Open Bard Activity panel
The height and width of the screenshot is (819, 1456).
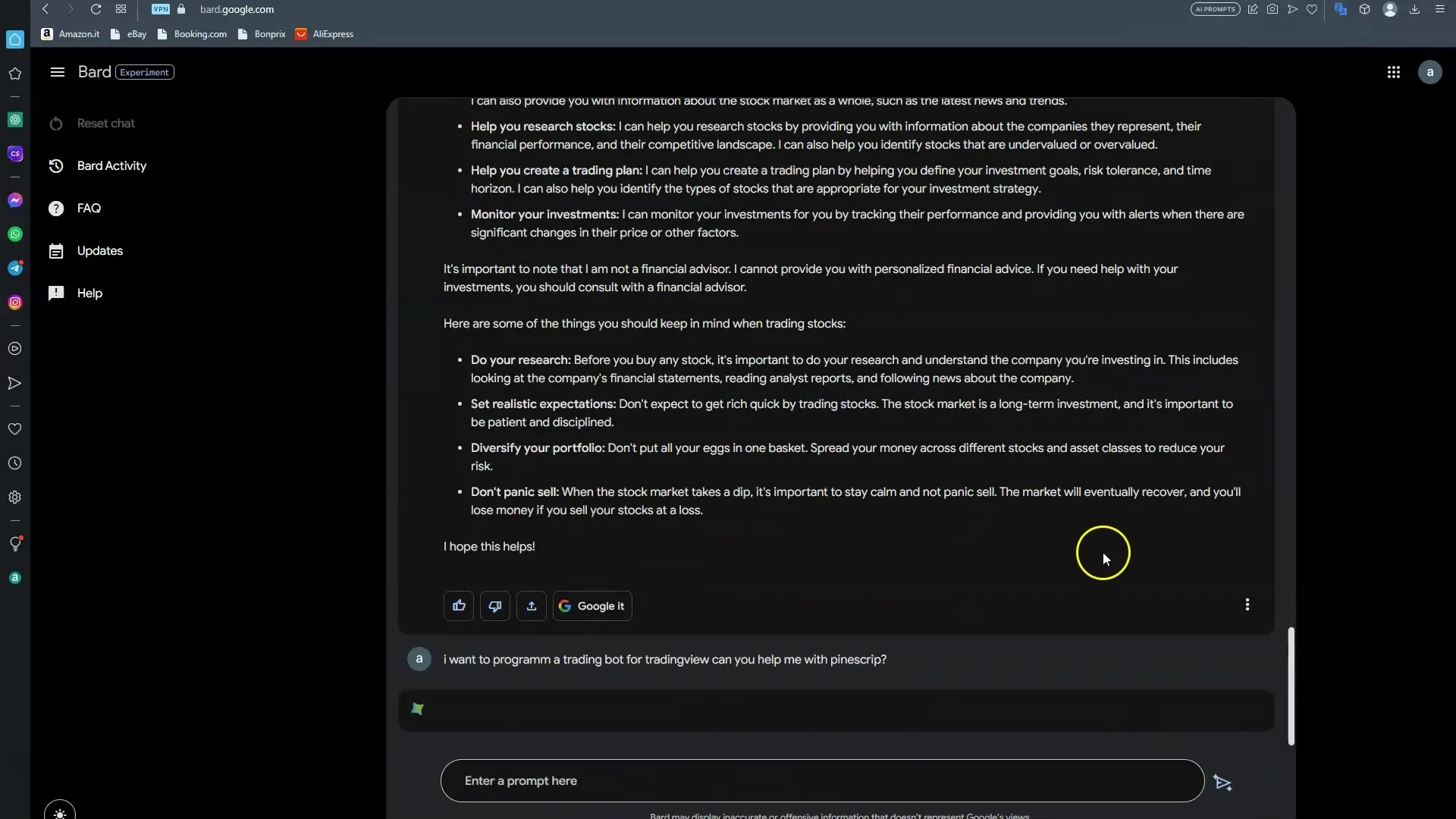(111, 167)
